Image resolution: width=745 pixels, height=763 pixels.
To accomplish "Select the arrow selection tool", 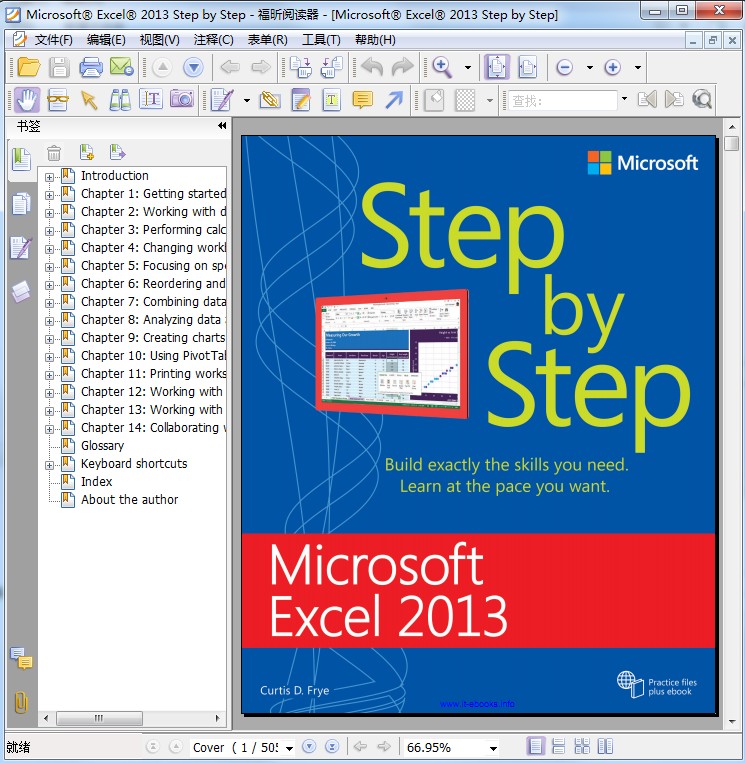I will coord(89,100).
